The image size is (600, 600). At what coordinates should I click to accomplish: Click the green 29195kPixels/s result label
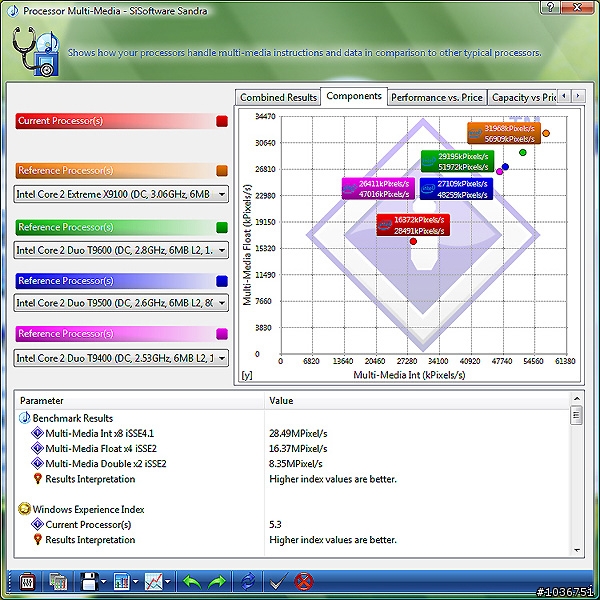[458, 161]
